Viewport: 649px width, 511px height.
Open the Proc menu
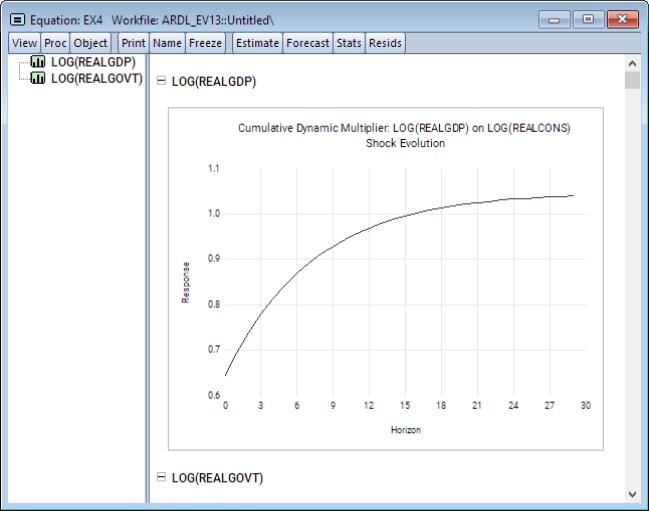click(55, 43)
